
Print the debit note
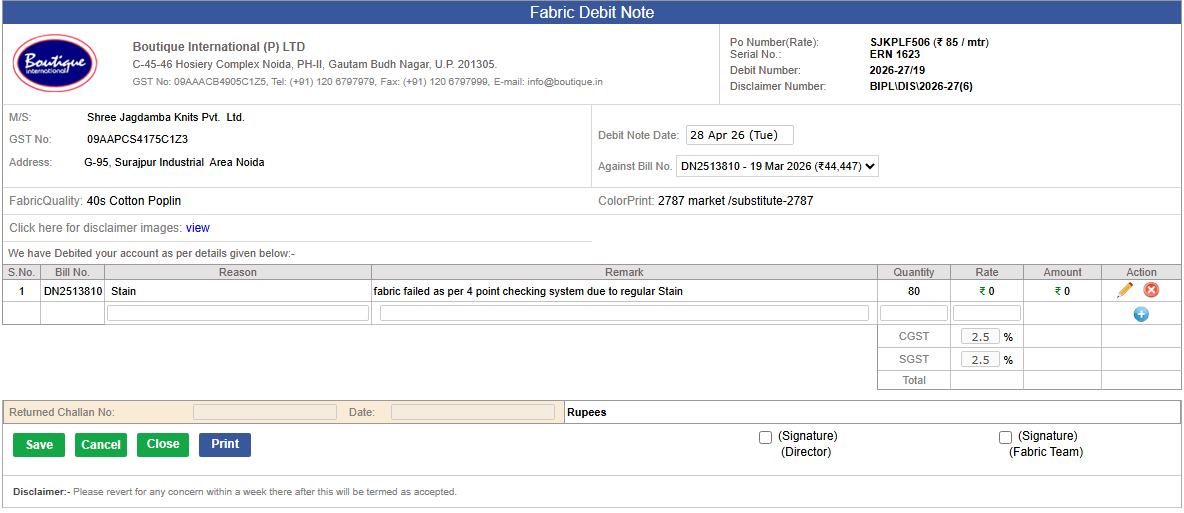tap(225, 445)
